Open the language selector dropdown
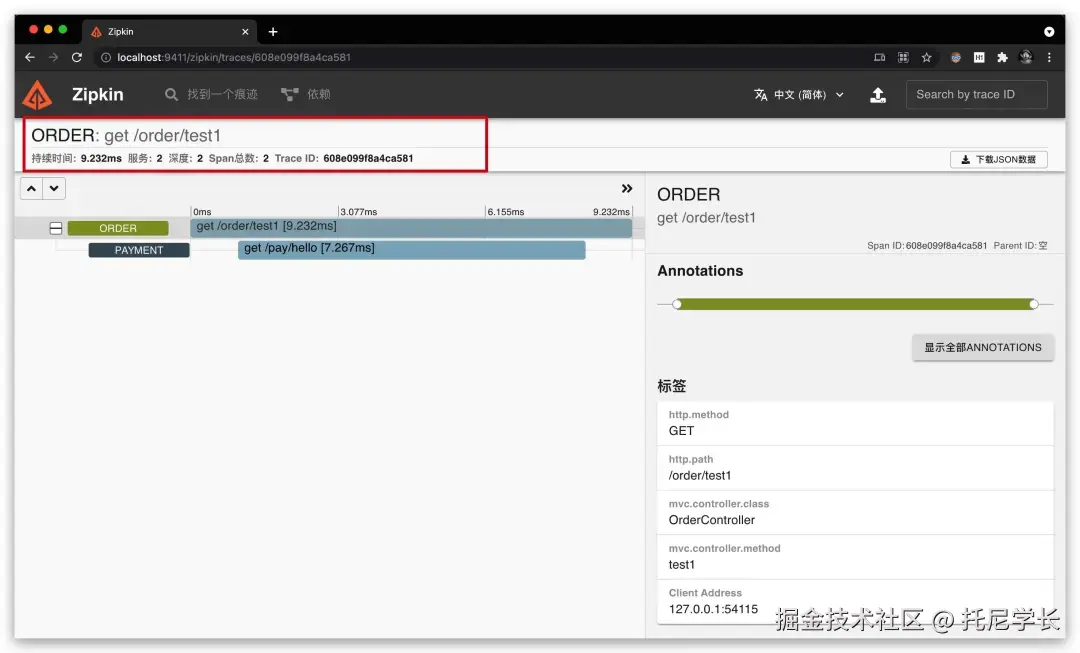Screen dimensions: 1080x653 pos(799,95)
